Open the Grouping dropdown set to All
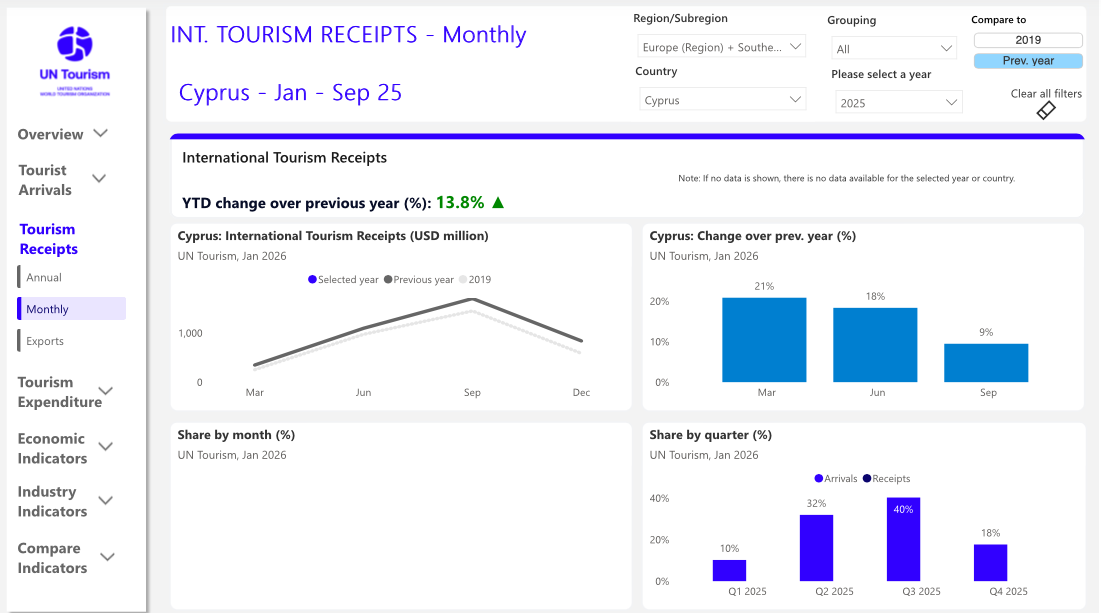1101x613 pixels. pyautogui.click(x=894, y=49)
